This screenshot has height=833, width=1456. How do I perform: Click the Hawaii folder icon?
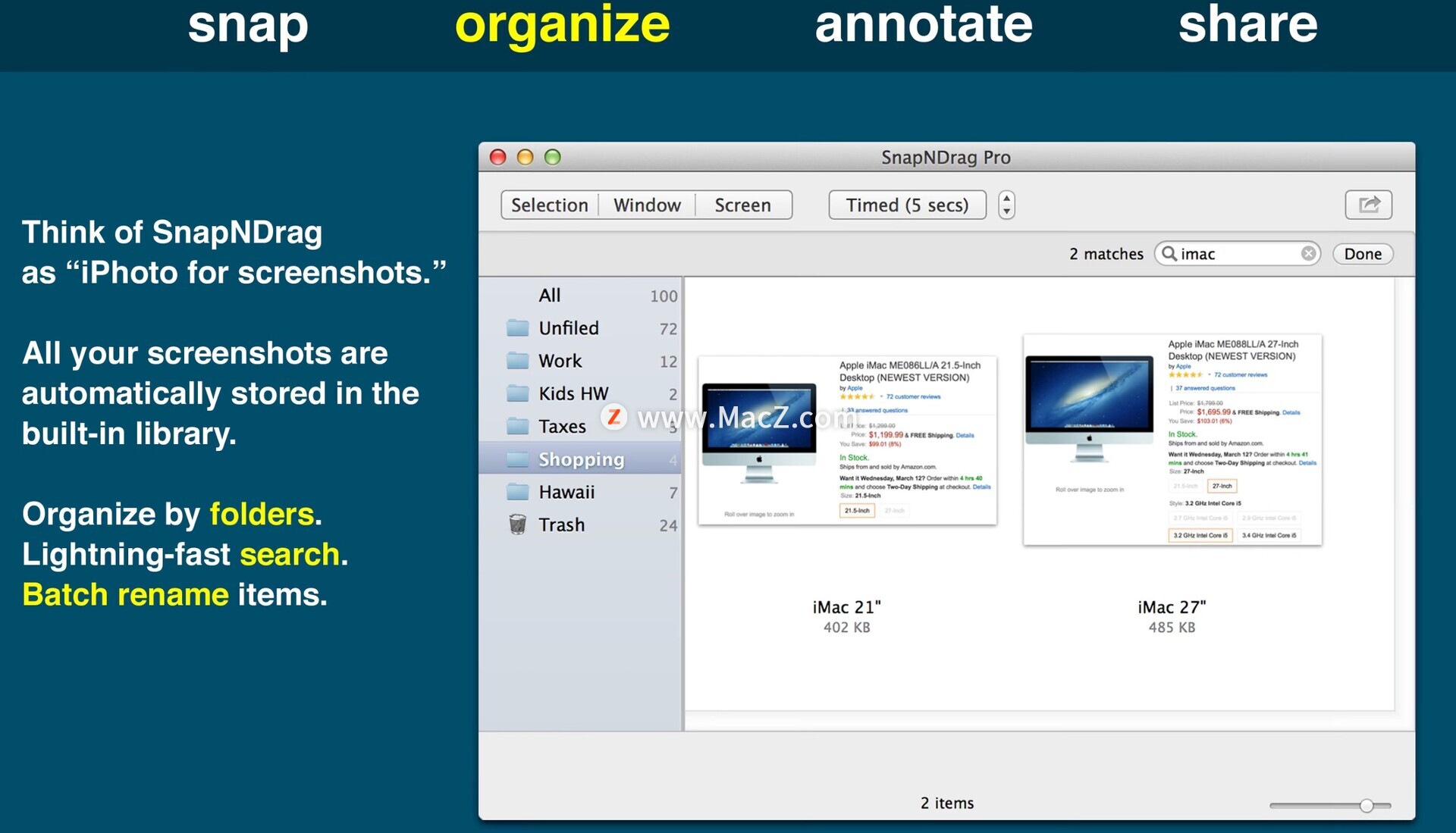[518, 492]
